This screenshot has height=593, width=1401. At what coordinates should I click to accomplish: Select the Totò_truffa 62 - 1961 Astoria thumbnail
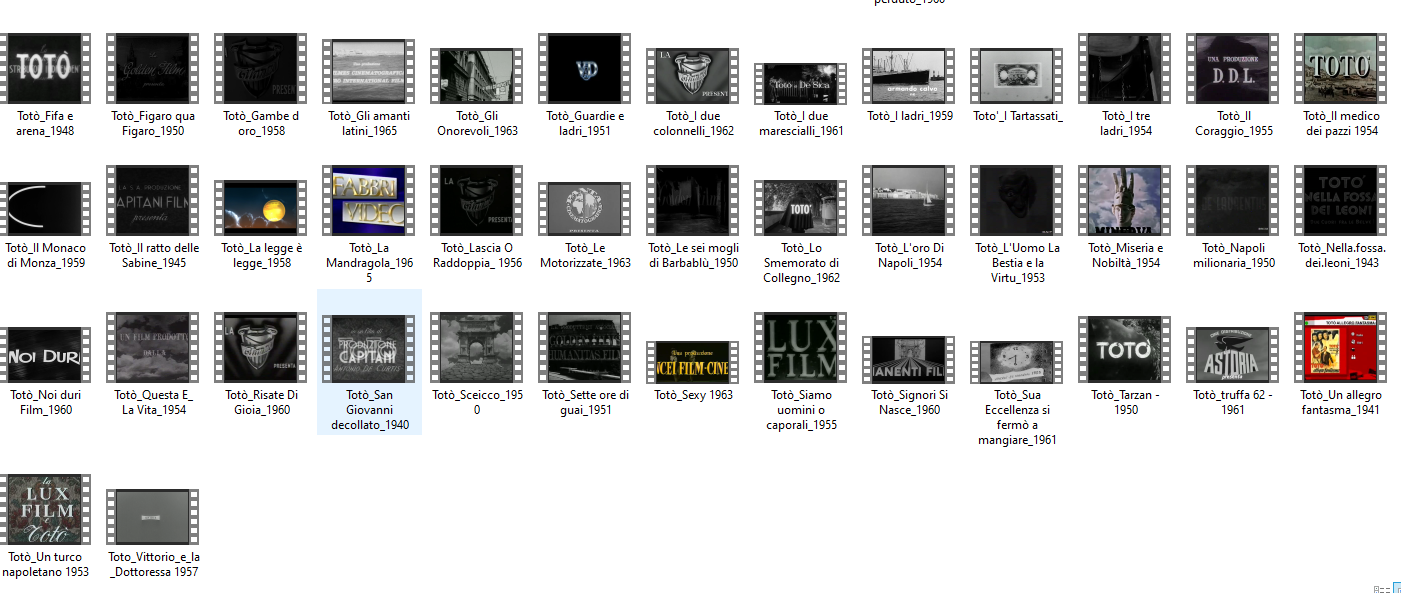1233,354
